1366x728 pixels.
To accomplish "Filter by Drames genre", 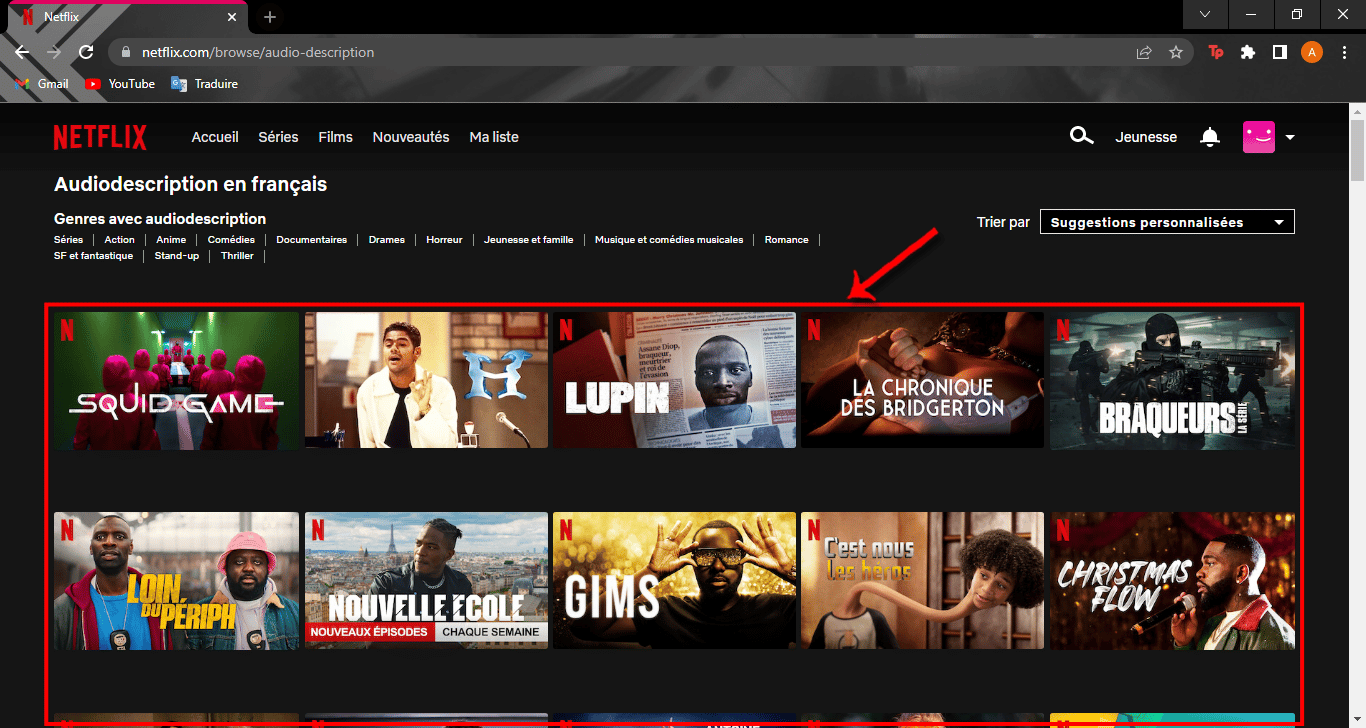I will 386,240.
